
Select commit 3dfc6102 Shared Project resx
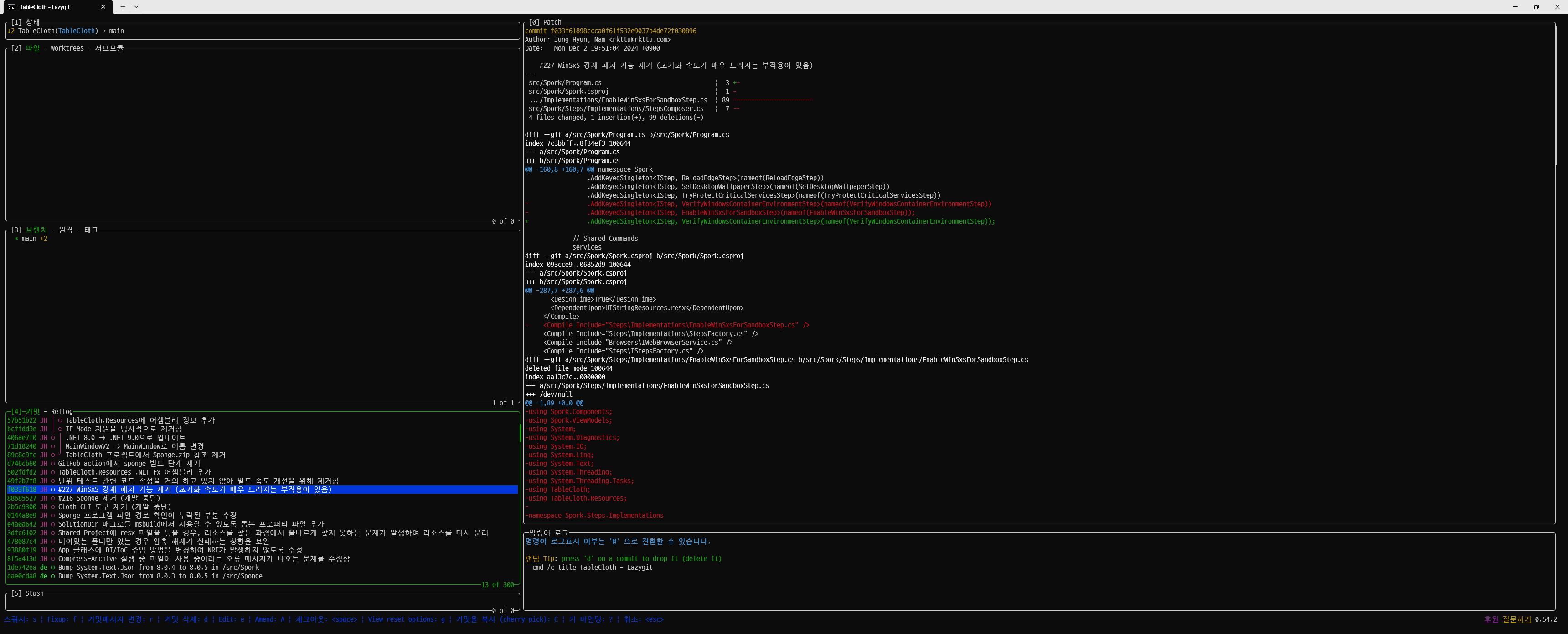point(263,532)
